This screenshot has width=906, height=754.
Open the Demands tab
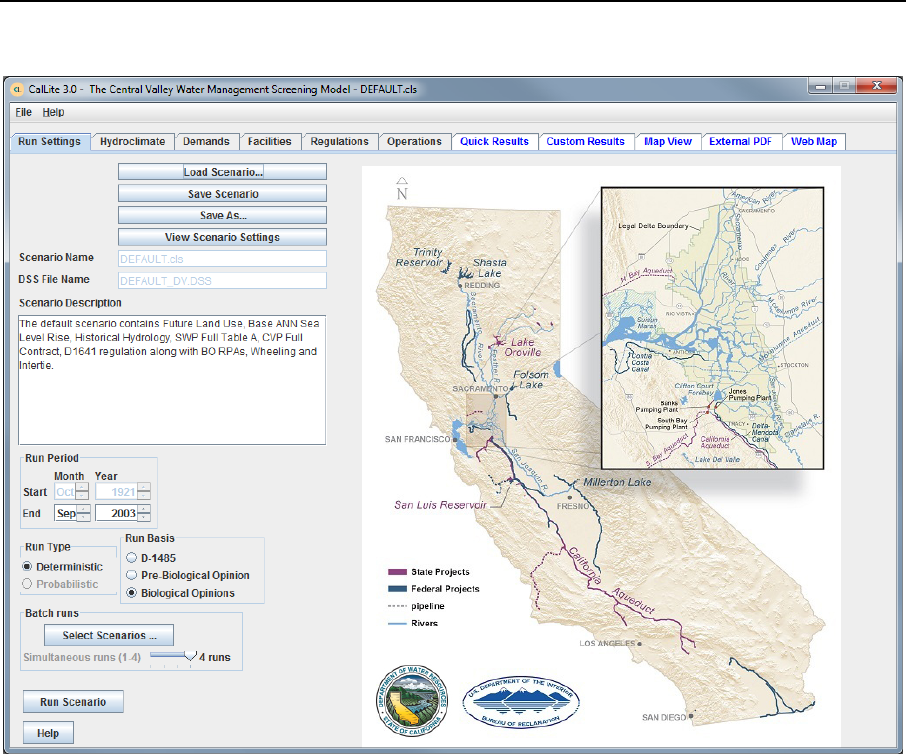[x=206, y=142]
